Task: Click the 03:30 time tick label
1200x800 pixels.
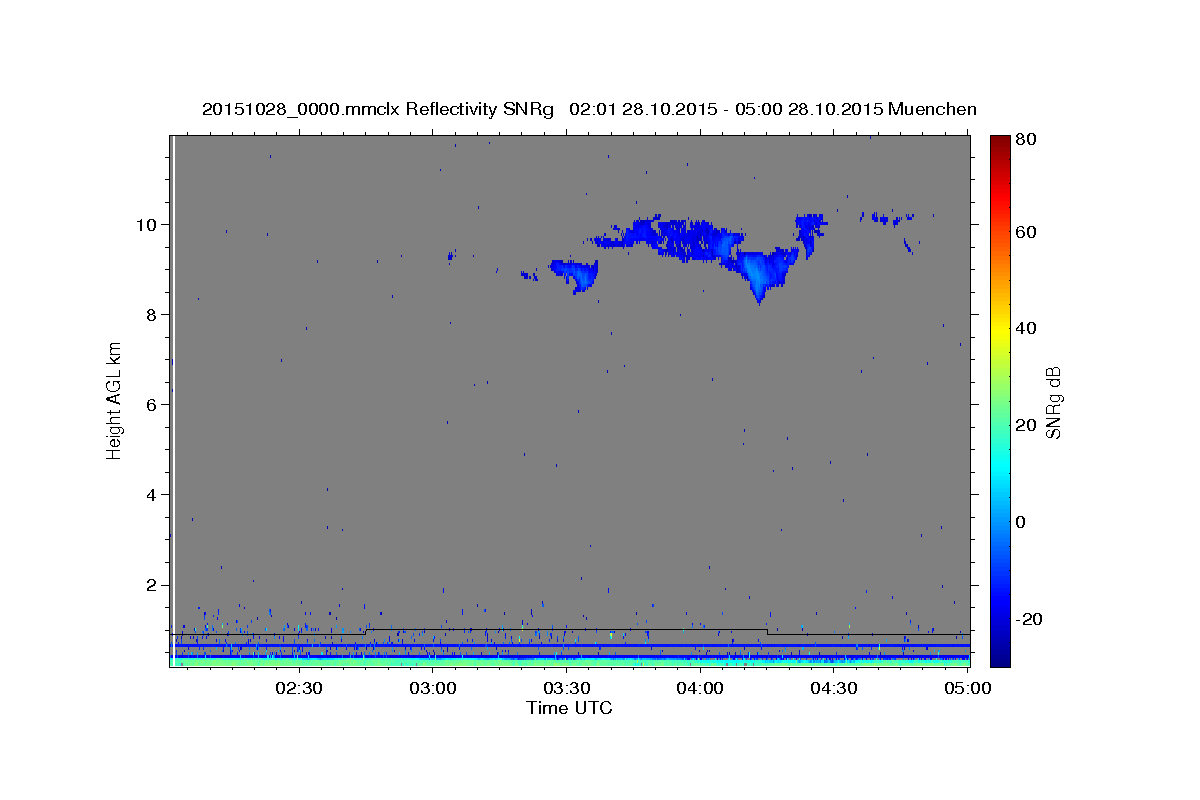Action: click(x=566, y=688)
